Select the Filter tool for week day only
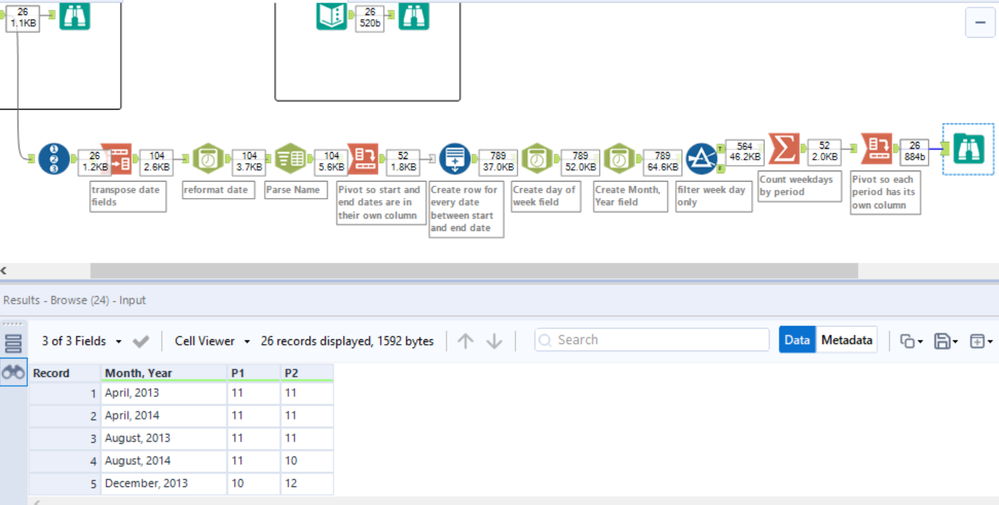This screenshot has width=999, height=505. pos(701,159)
